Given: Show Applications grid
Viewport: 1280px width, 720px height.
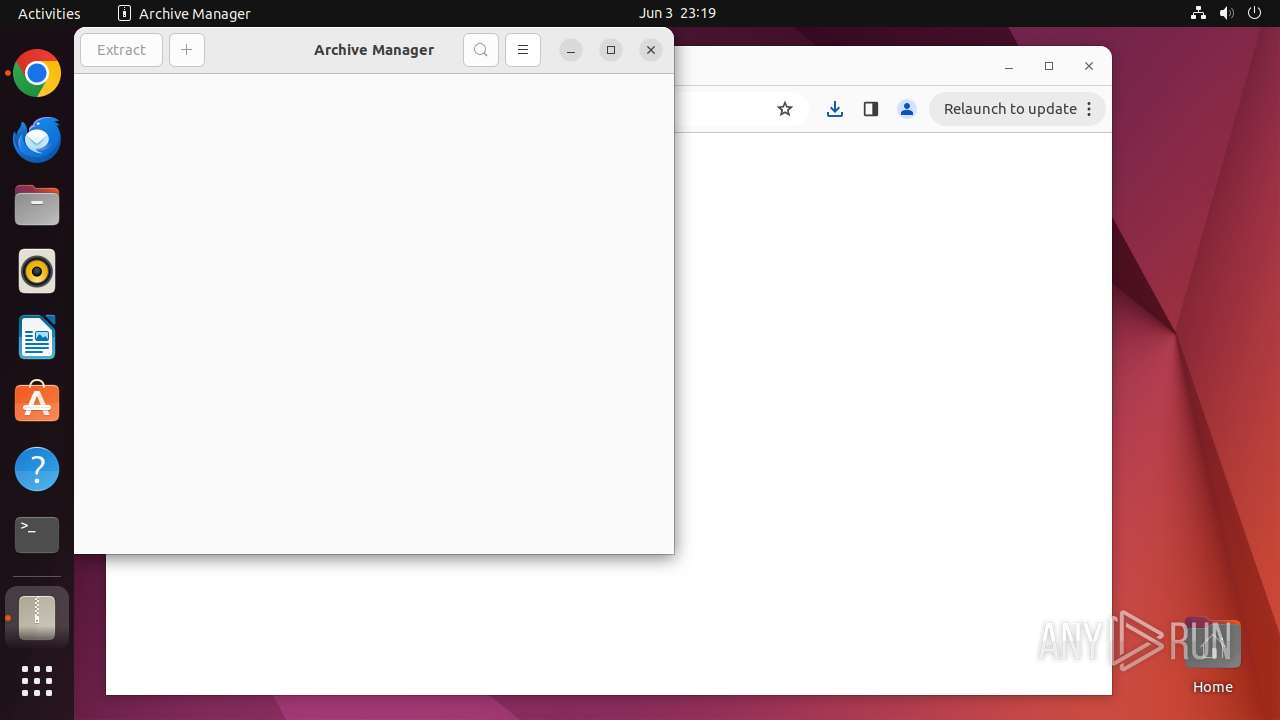Looking at the screenshot, I should coord(37,681).
